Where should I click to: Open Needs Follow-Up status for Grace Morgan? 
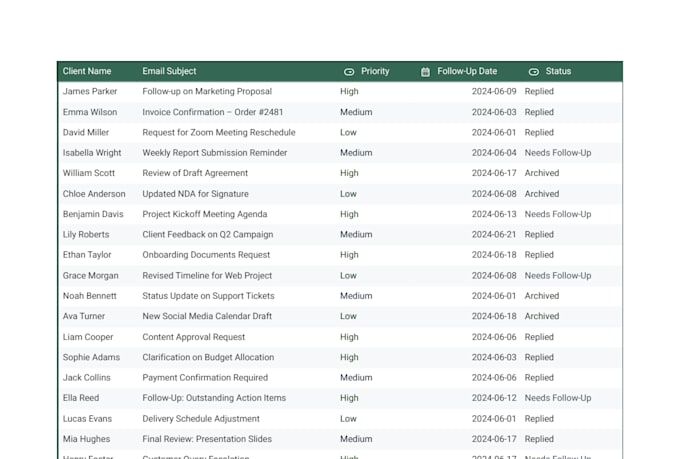point(558,275)
